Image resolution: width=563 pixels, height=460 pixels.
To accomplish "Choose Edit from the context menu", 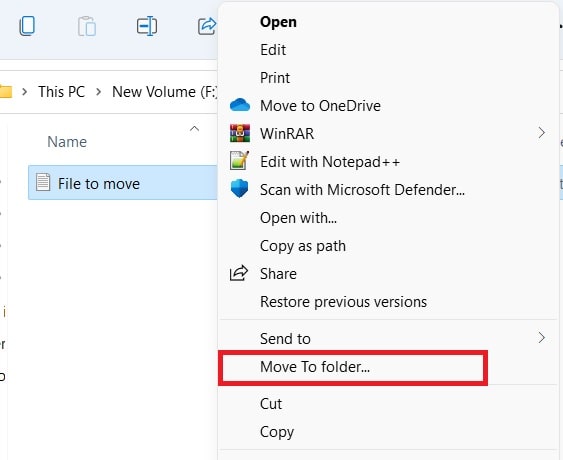I will (387, 50).
